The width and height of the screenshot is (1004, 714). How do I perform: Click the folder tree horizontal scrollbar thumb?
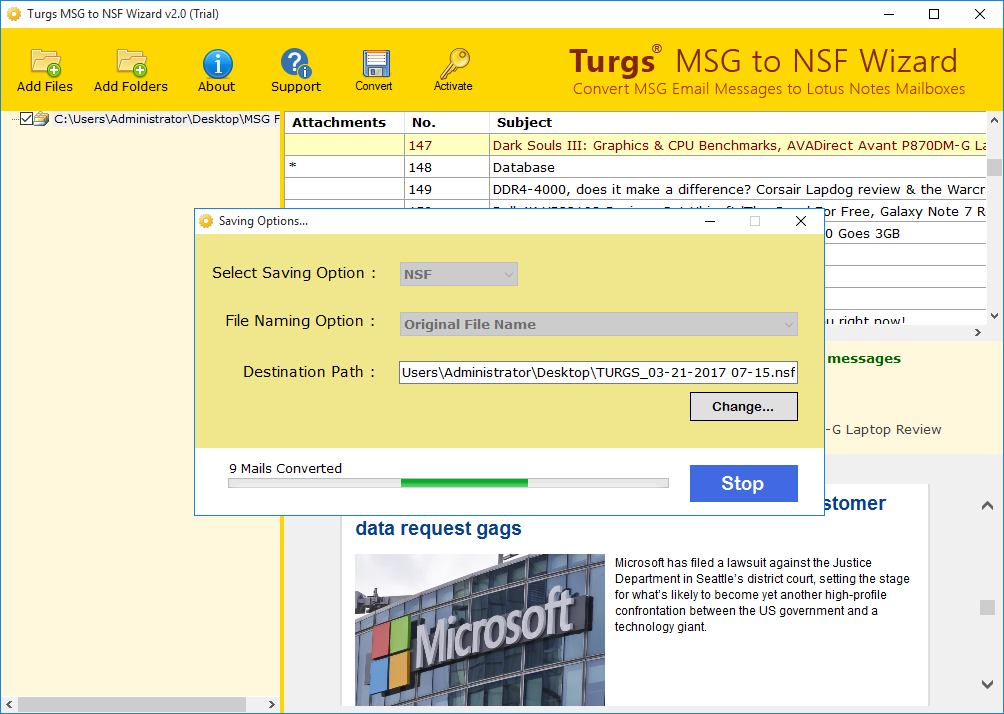click(132, 704)
